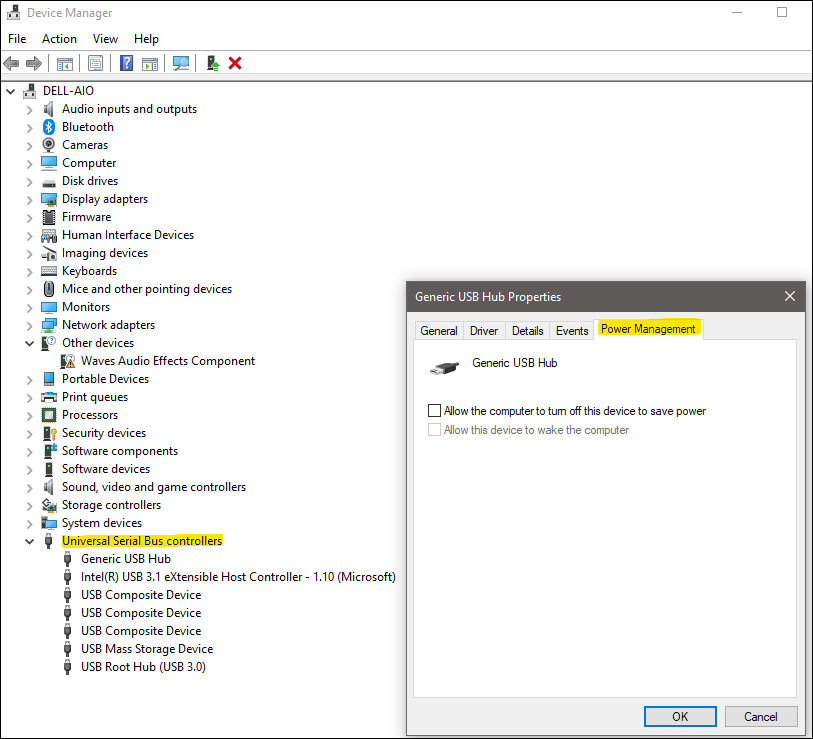Click OK in Generic USB Hub Properties

tap(680, 717)
